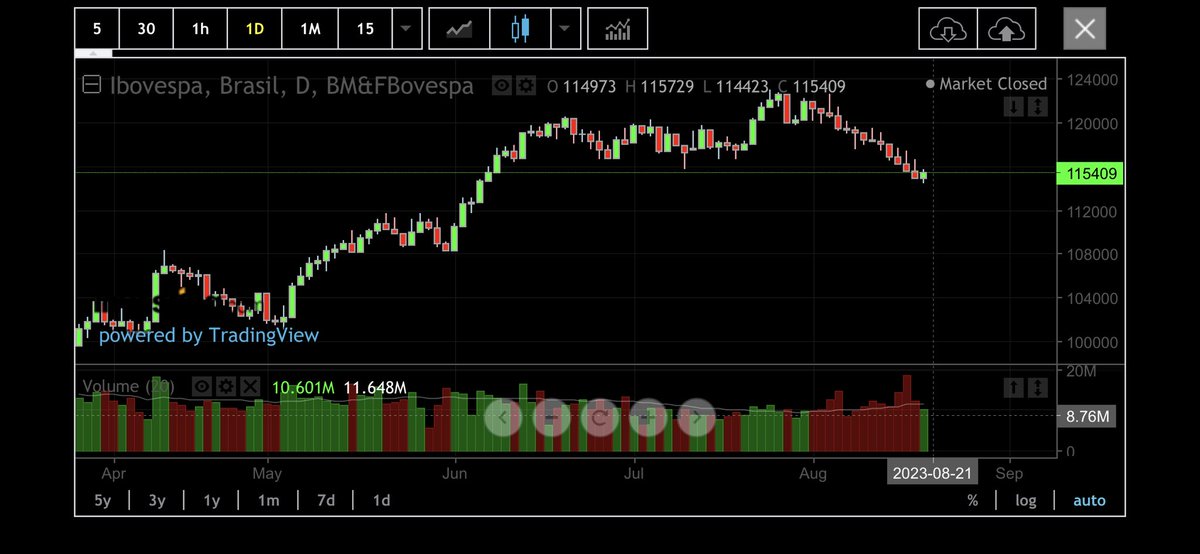The image size is (1200, 554).
Task: Toggle log scale mode
Action: click(x=1025, y=500)
